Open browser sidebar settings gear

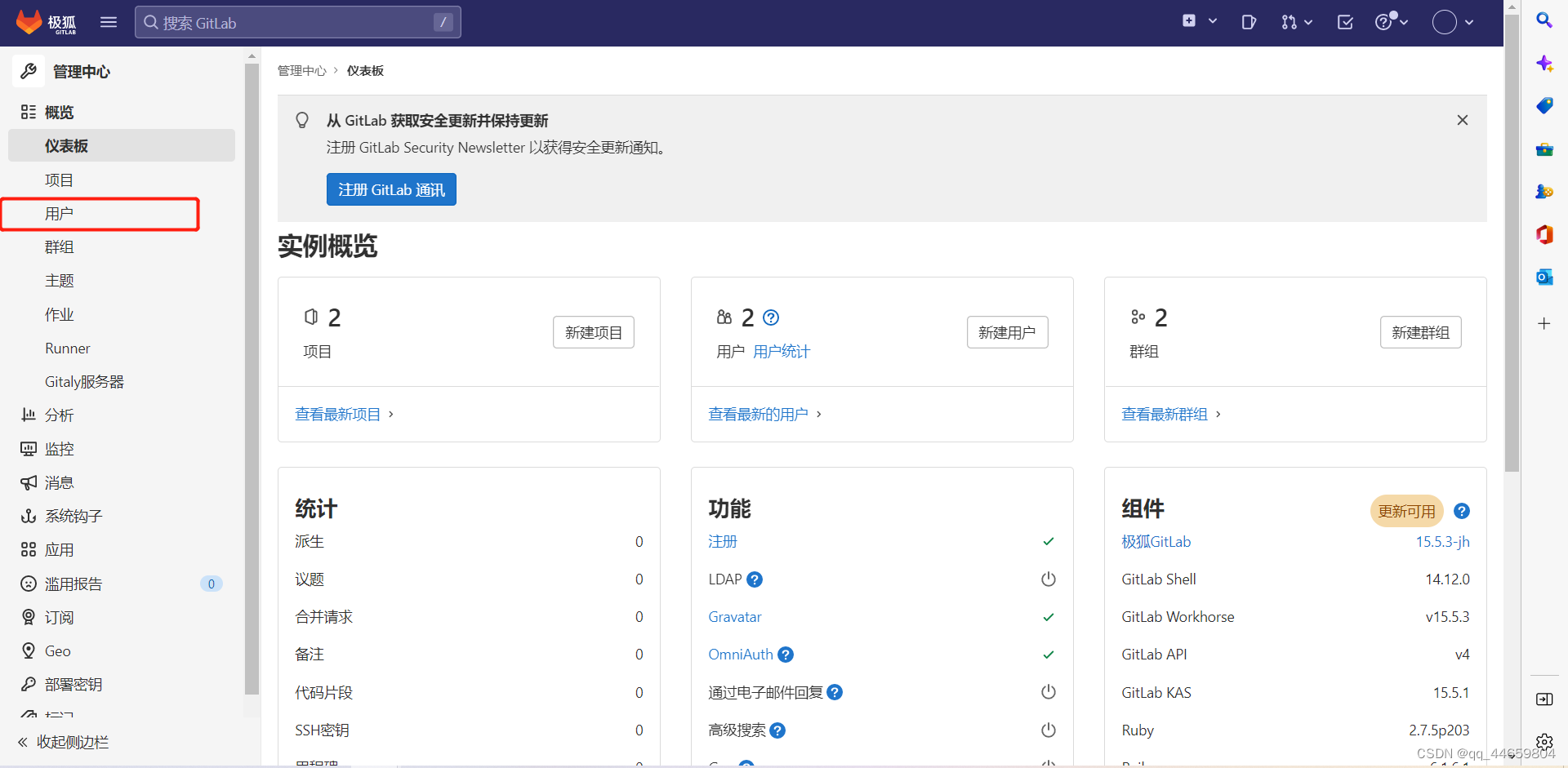(1544, 742)
